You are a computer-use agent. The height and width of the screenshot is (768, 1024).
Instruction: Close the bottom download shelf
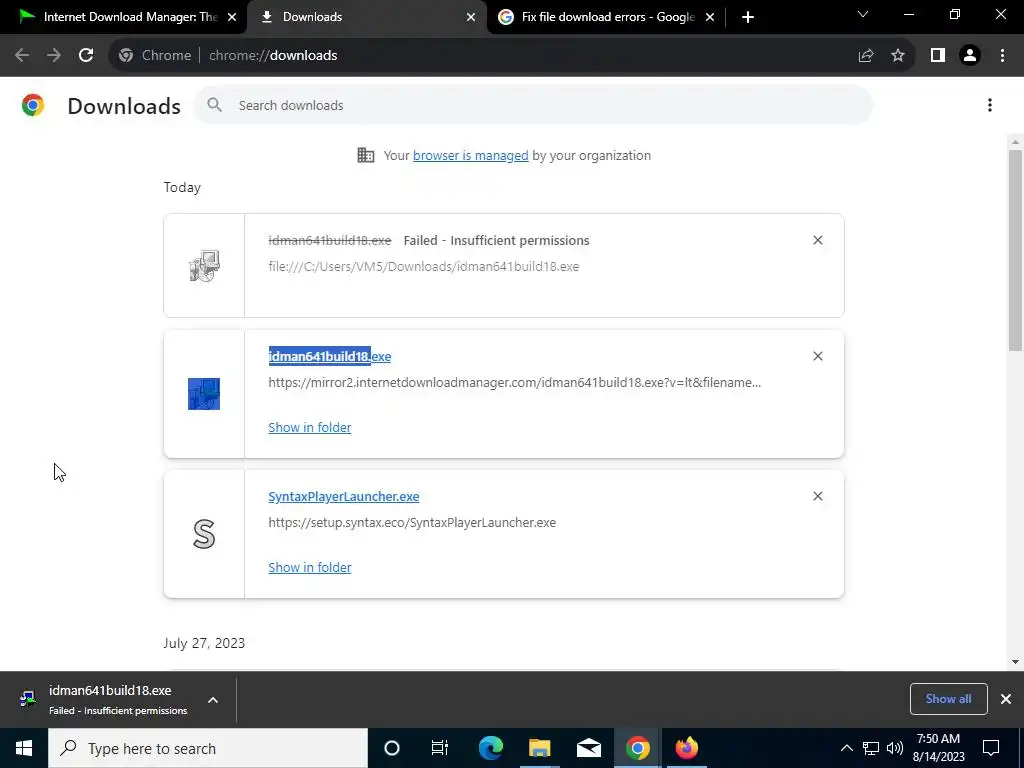click(1006, 699)
